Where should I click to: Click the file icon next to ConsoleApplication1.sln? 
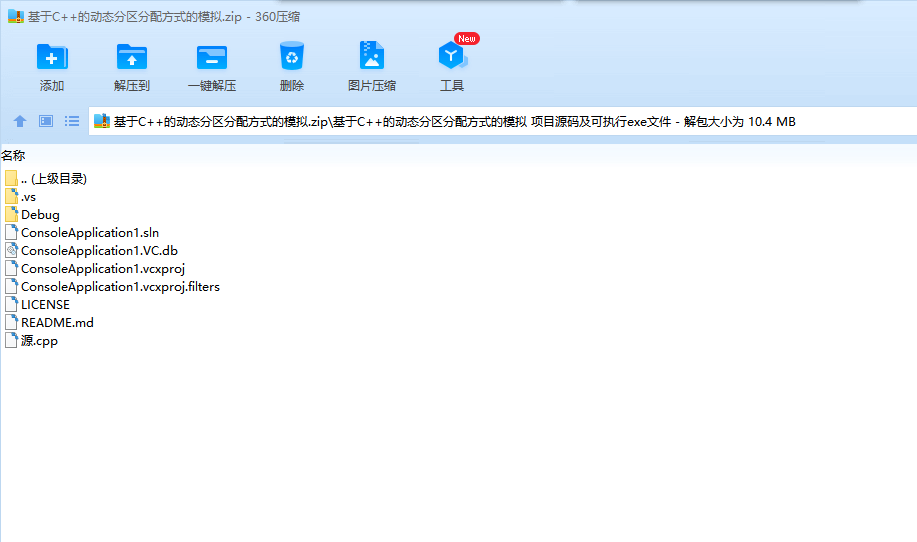(x=11, y=232)
